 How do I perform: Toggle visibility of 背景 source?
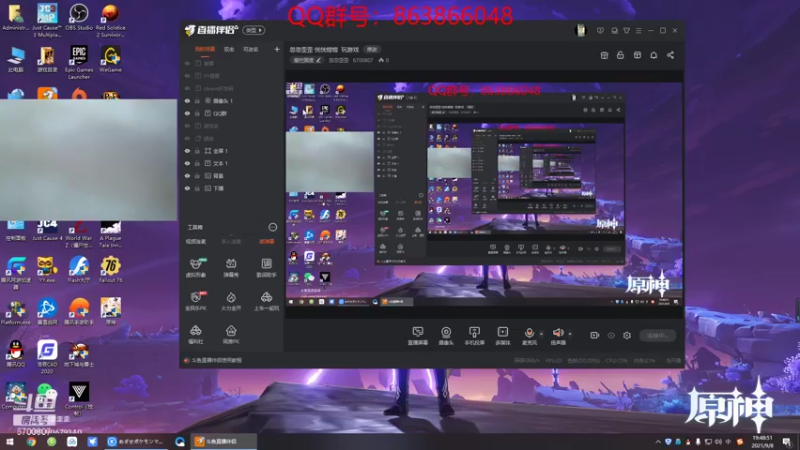click(187, 176)
